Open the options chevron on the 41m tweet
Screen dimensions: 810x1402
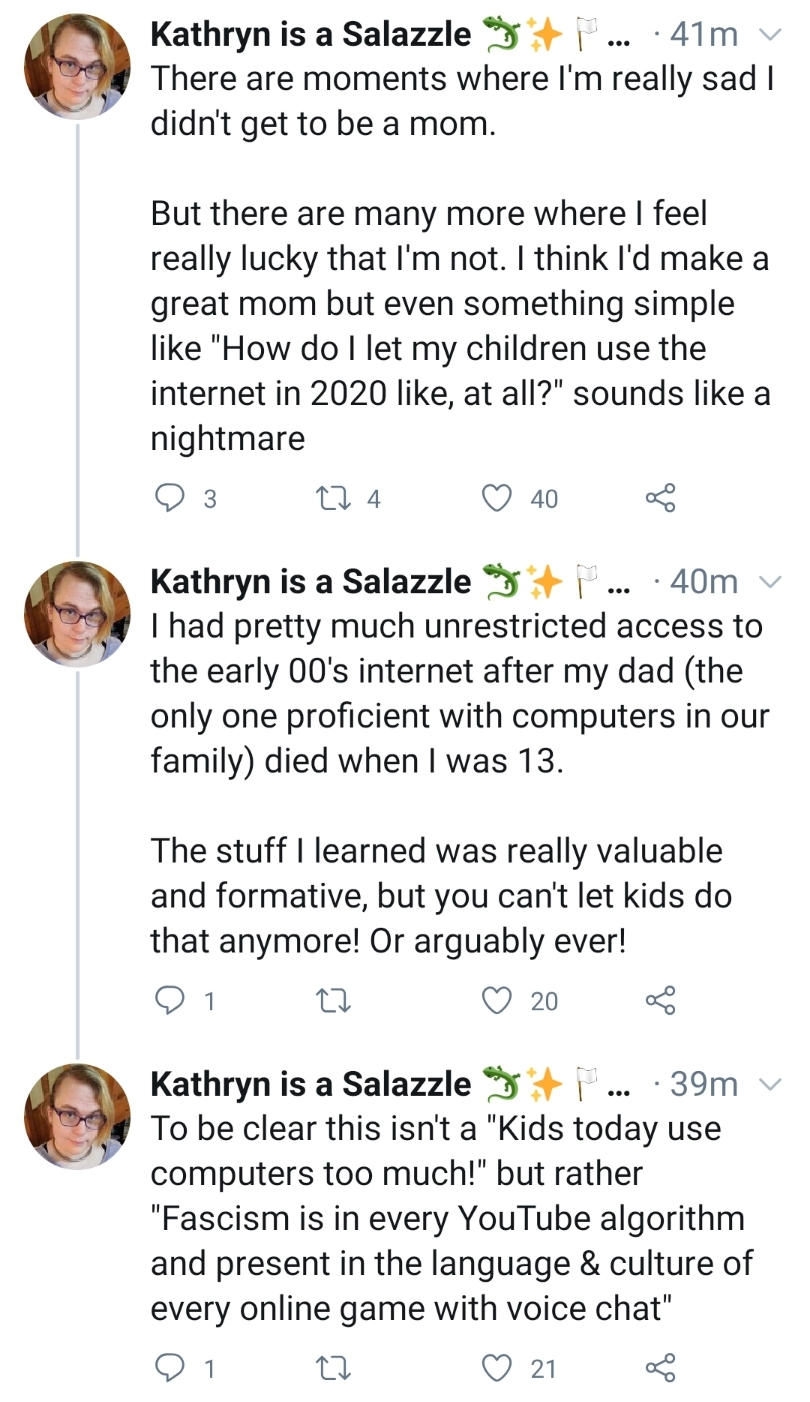click(x=769, y=36)
